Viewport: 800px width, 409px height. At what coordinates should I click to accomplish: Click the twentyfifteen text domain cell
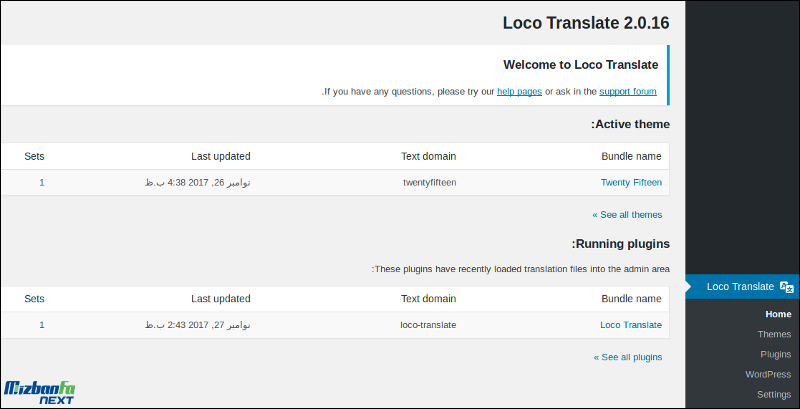coord(430,183)
